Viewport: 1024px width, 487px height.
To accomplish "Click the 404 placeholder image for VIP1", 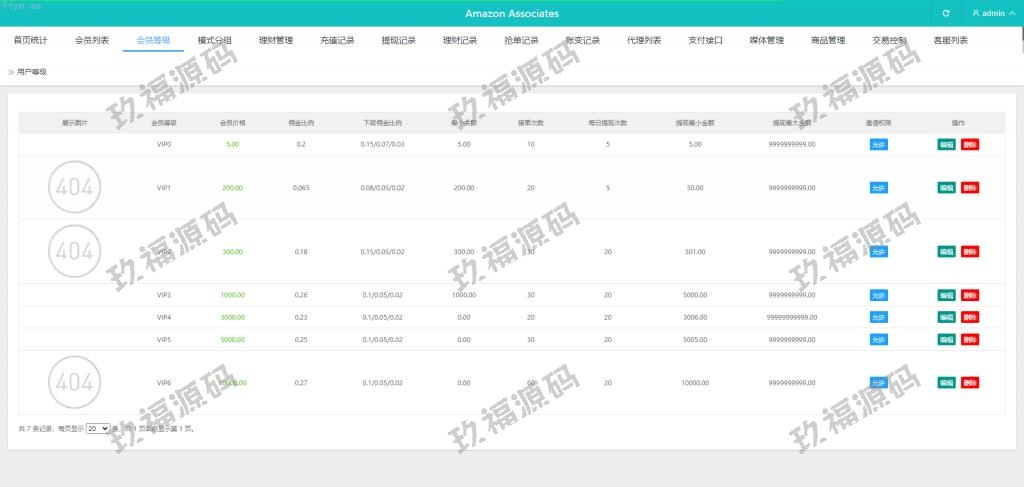I will coord(75,187).
